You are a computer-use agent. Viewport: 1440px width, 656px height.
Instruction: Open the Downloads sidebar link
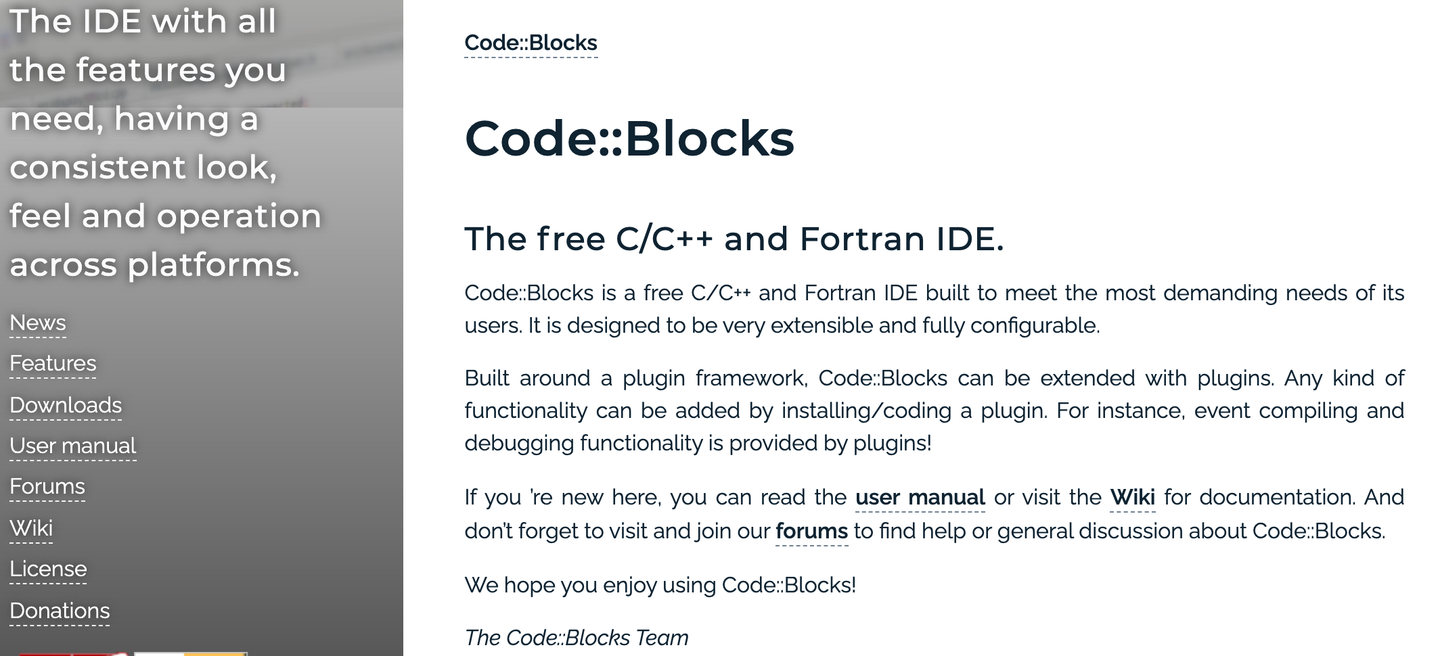pos(66,405)
